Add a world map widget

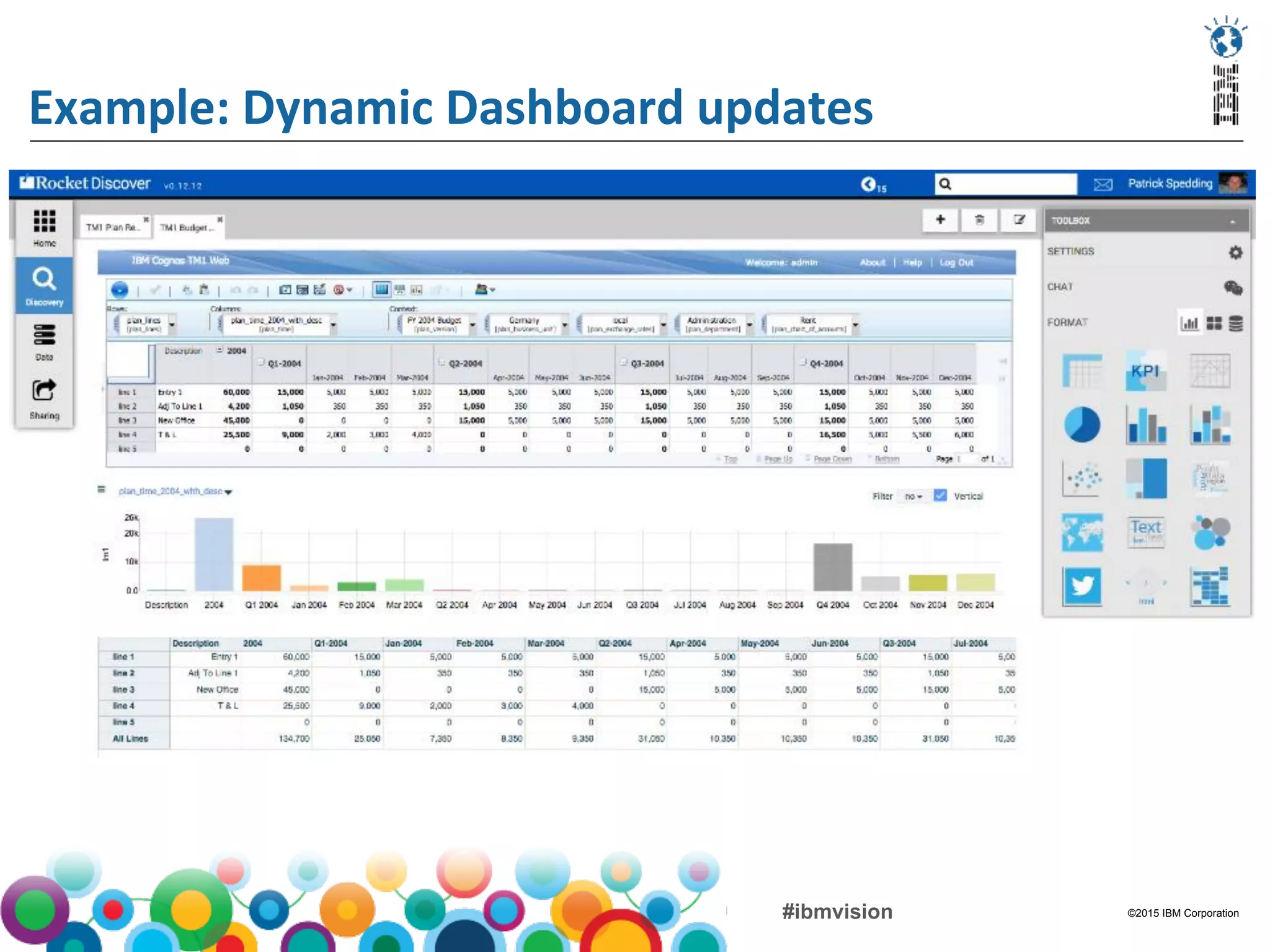coord(1082,532)
